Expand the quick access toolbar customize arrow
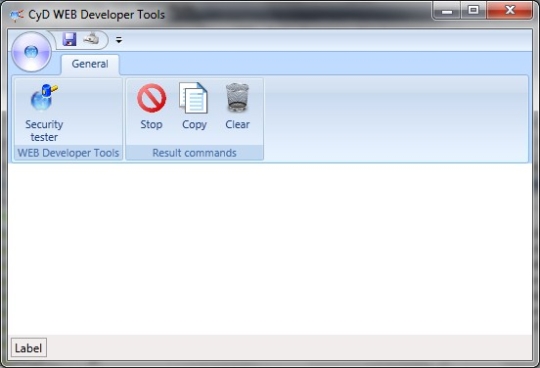This screenshot has width=540, height=368. tap(119, 40)
